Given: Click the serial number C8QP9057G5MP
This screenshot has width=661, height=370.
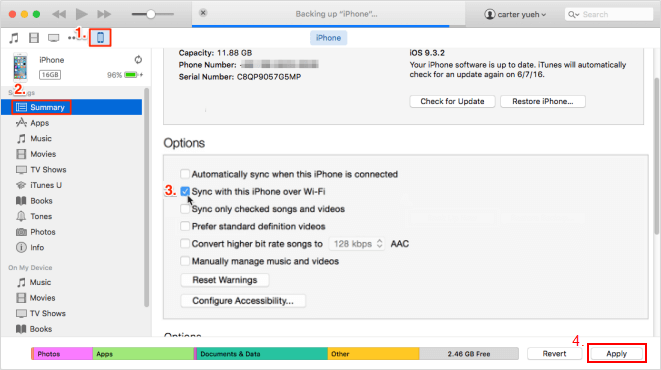Looking at the screenshot, I should [269, 77].
